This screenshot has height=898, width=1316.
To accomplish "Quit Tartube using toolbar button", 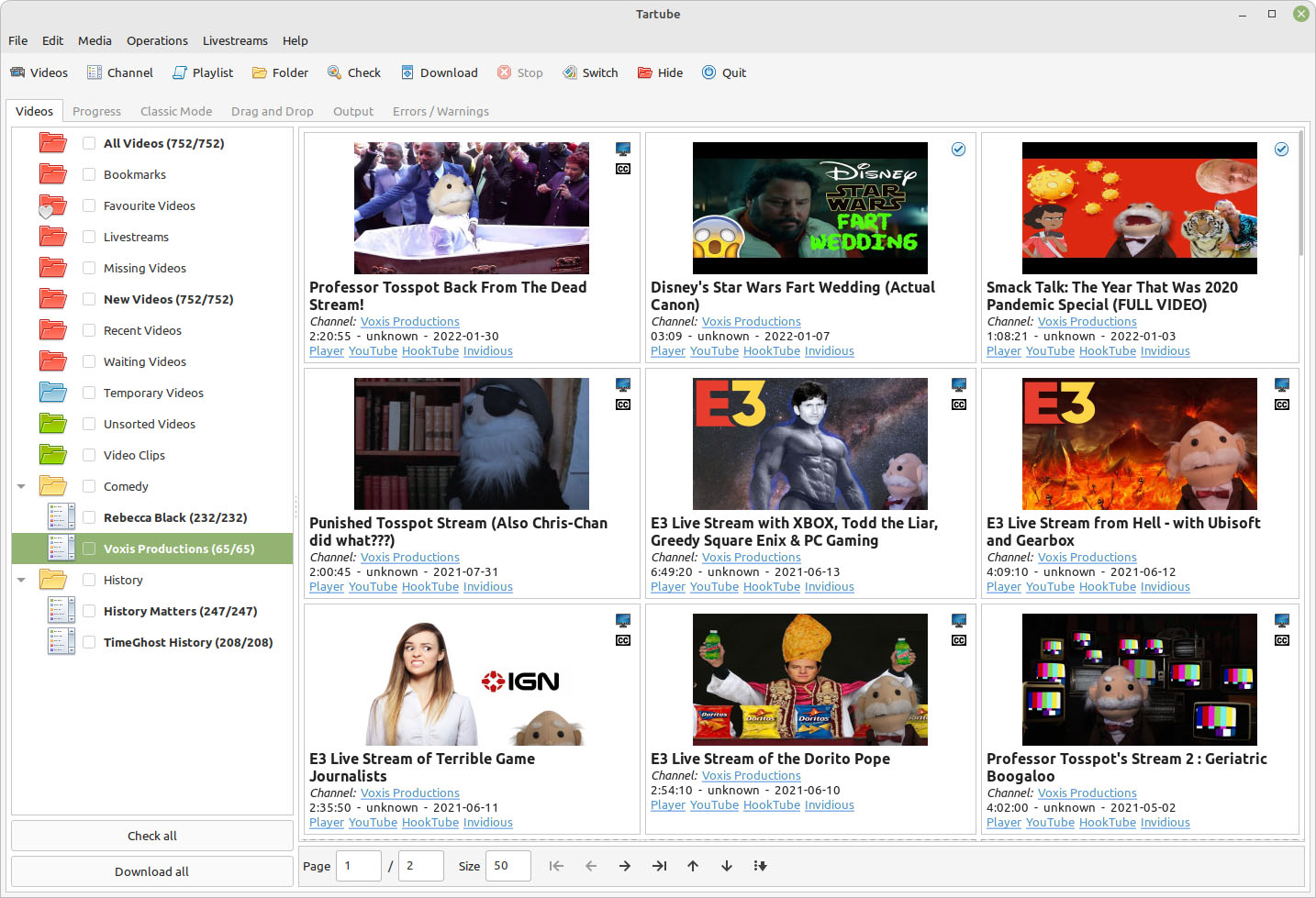I will [x=724, y=72].
